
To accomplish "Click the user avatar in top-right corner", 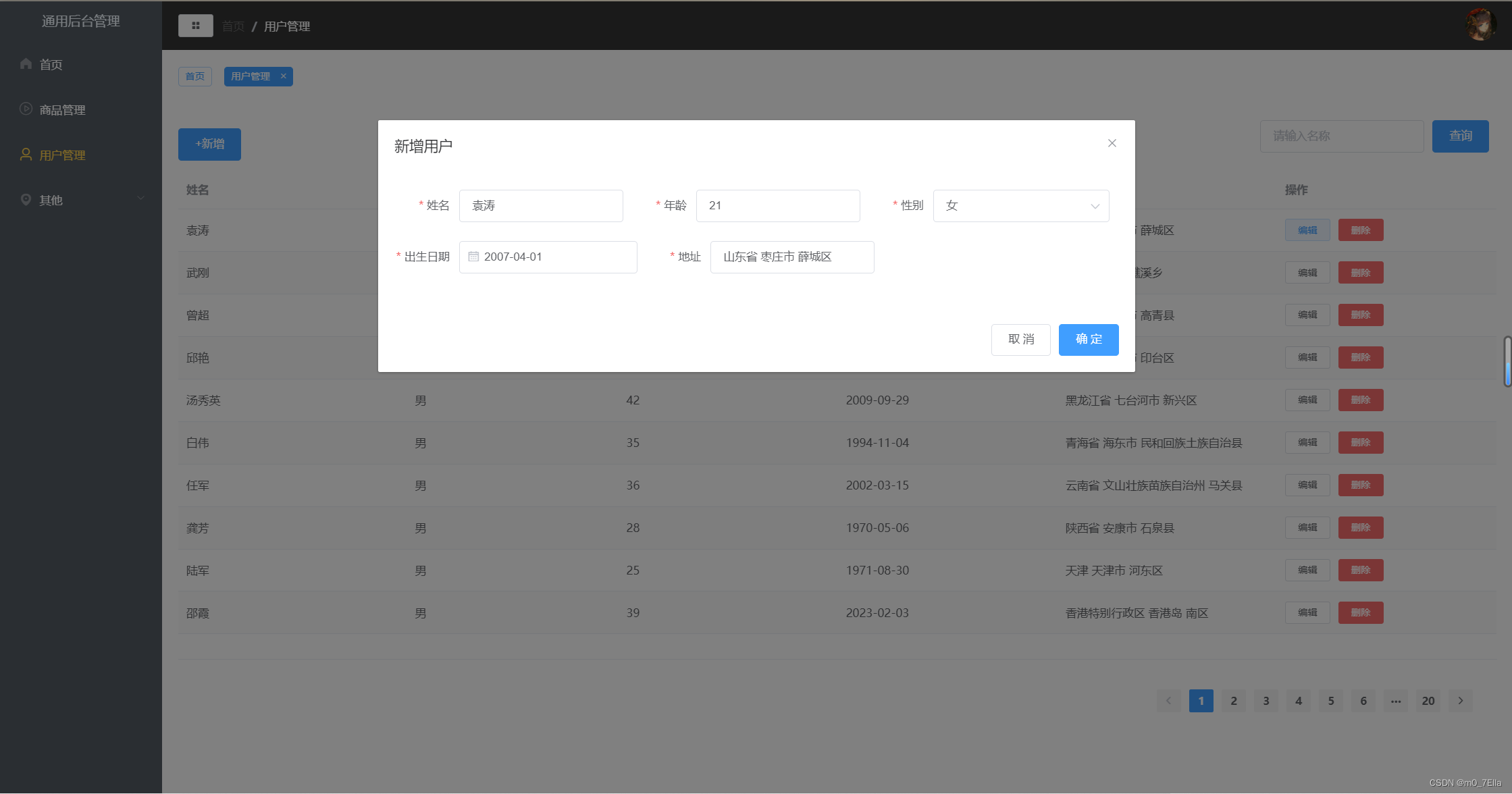I will [x=1480, y=24].
